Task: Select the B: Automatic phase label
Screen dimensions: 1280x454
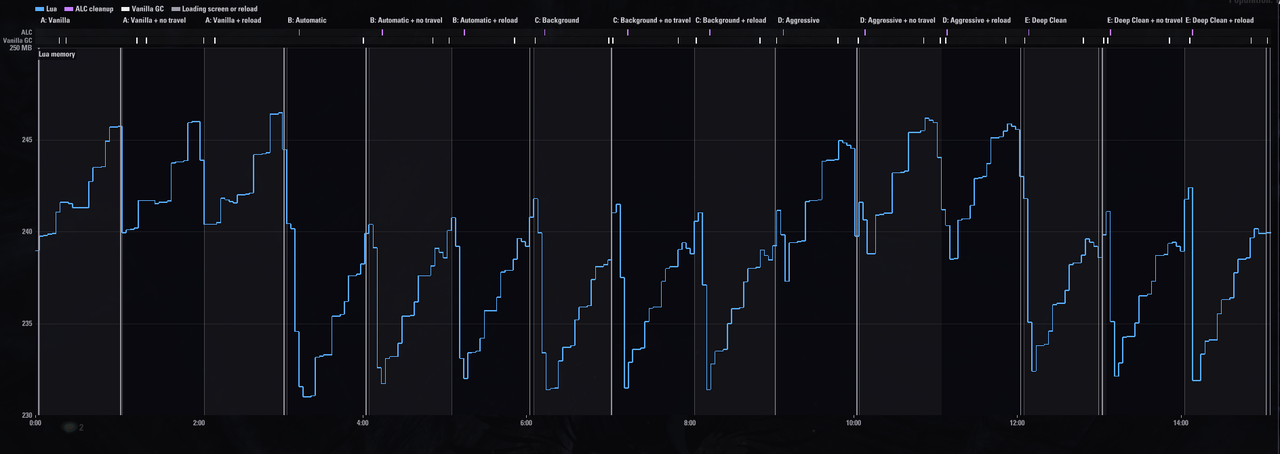Action: (x=307, y=20)
